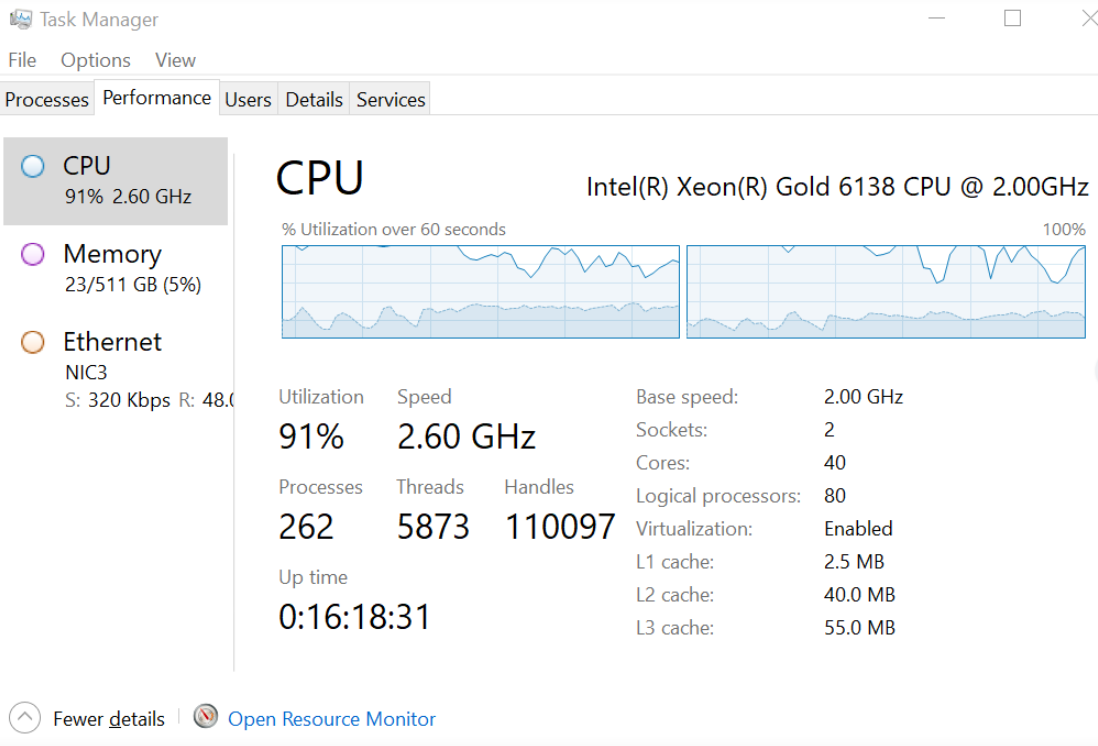Click the Open Resource Monitor link
Screen dimensions: 1098x746
tap(332, 719)
